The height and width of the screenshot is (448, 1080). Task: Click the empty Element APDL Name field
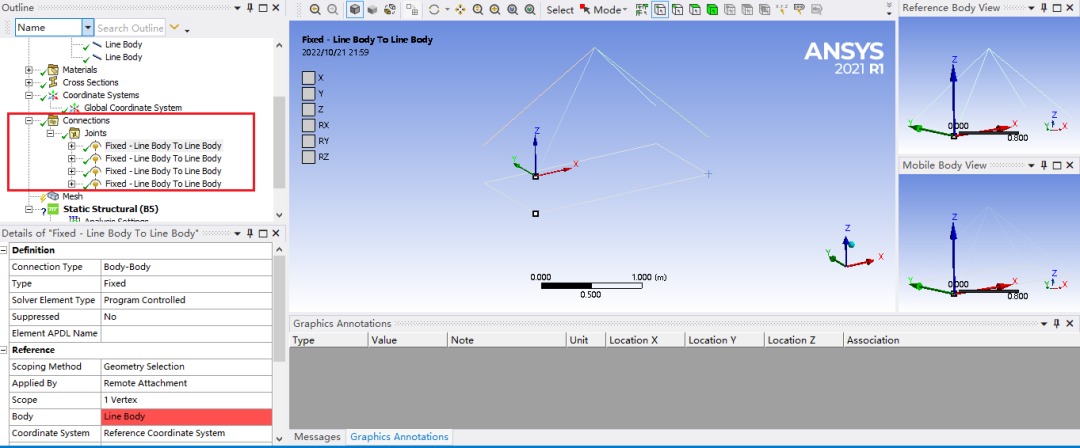pyautogui.click(x=186, y=334)
